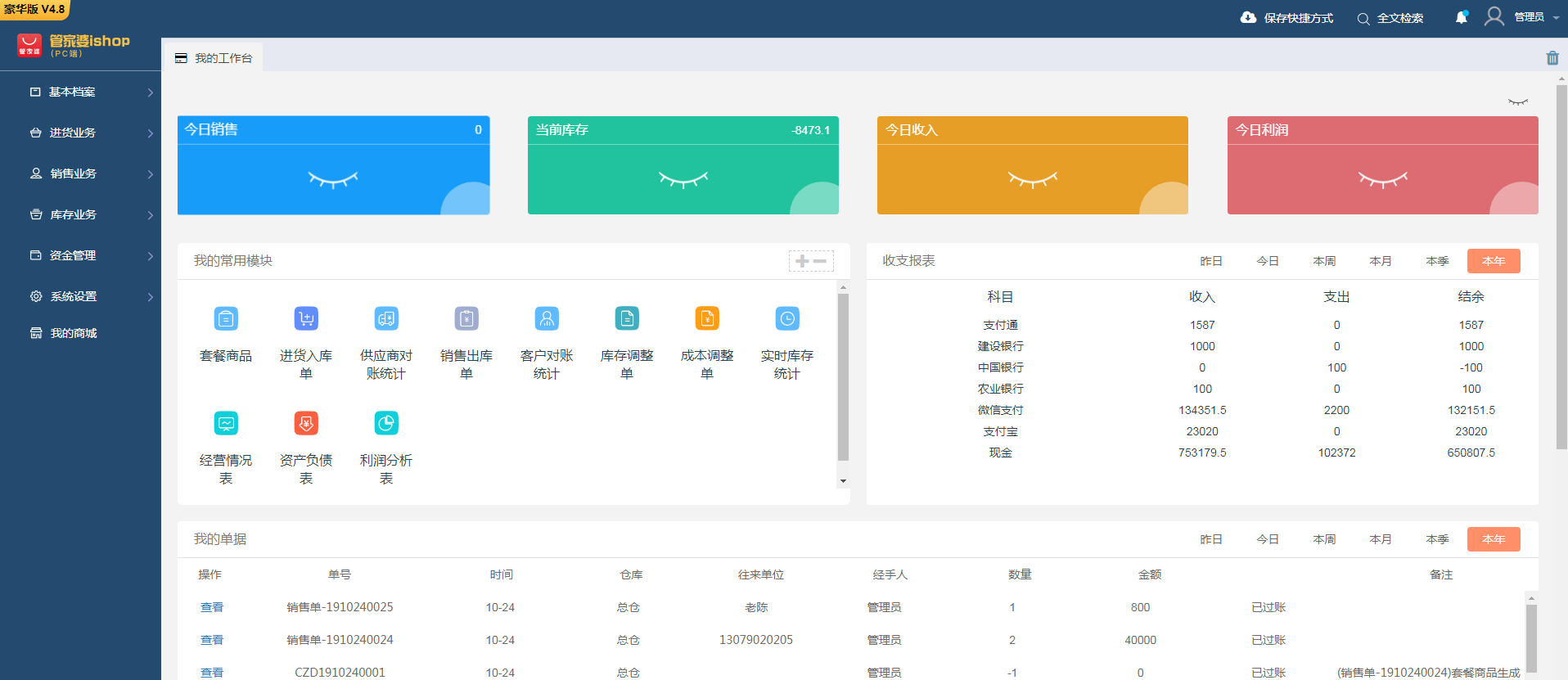Image resolution: width=1568 pixels, height=680 pixels.
Task: Click the 现金 row label
Action: coord(1000,453)
